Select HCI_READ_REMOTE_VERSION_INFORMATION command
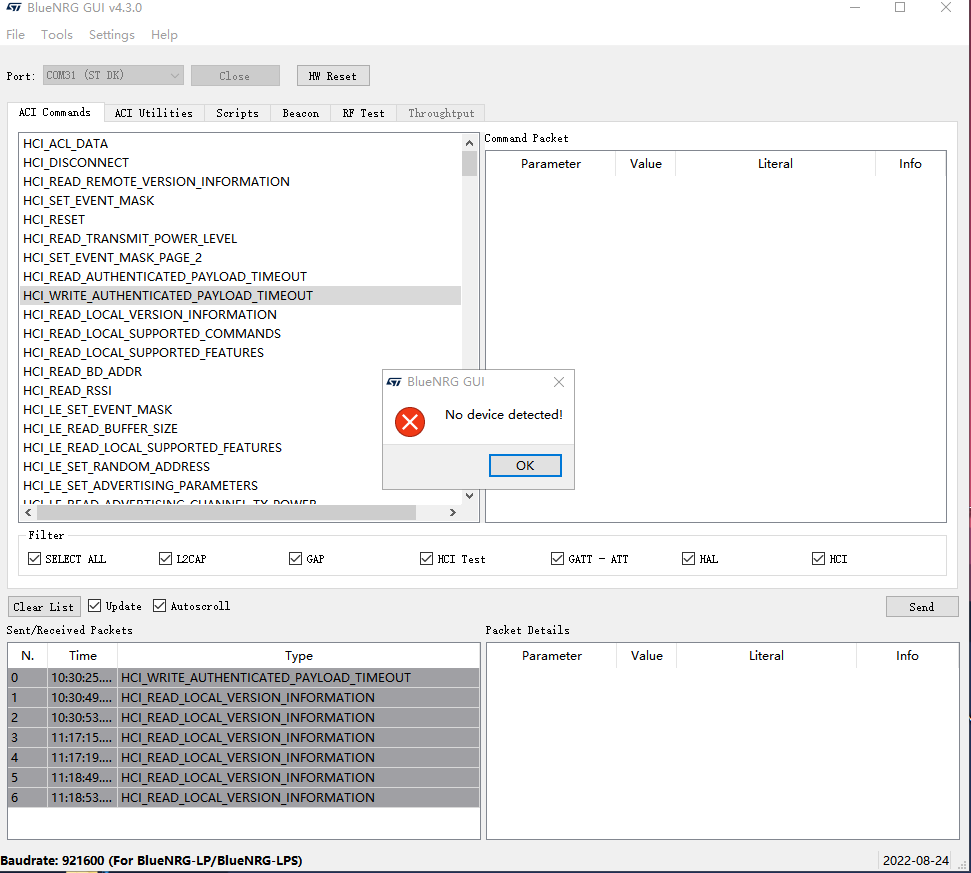The height and width of the screenshot is (873, 971). (240, 182)
